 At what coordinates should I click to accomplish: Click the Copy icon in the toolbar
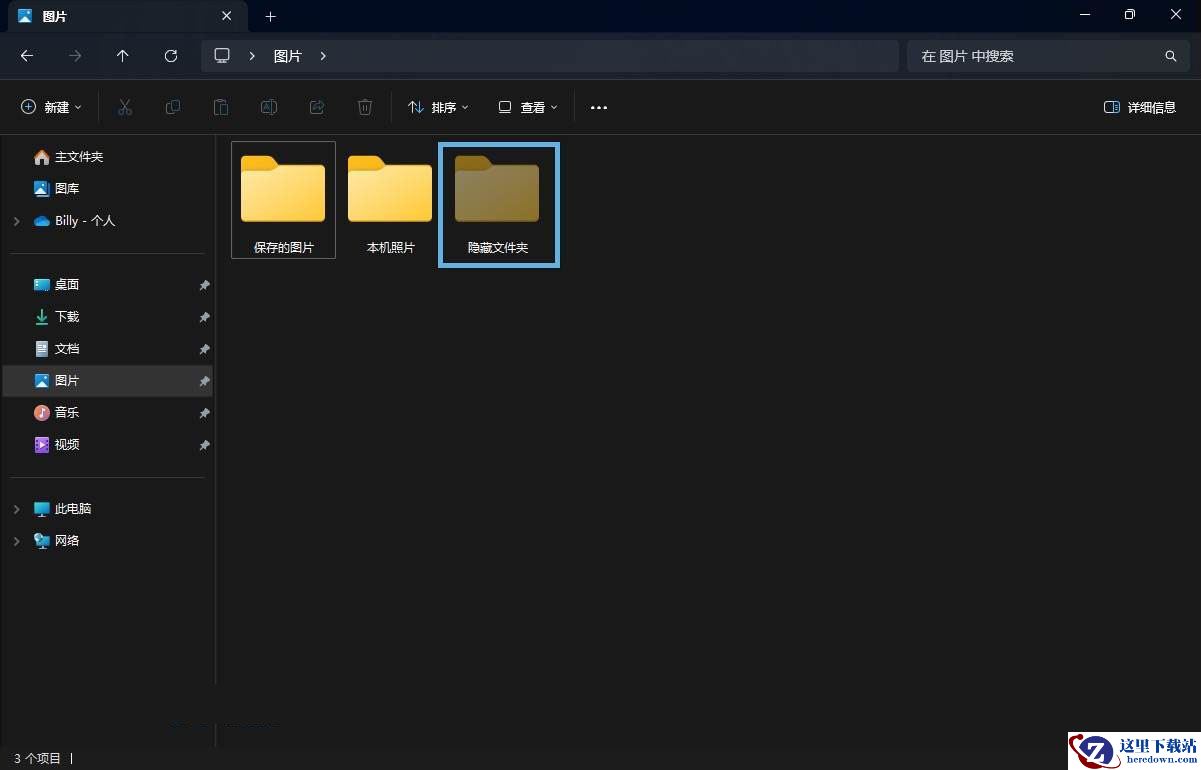point(173,107)
